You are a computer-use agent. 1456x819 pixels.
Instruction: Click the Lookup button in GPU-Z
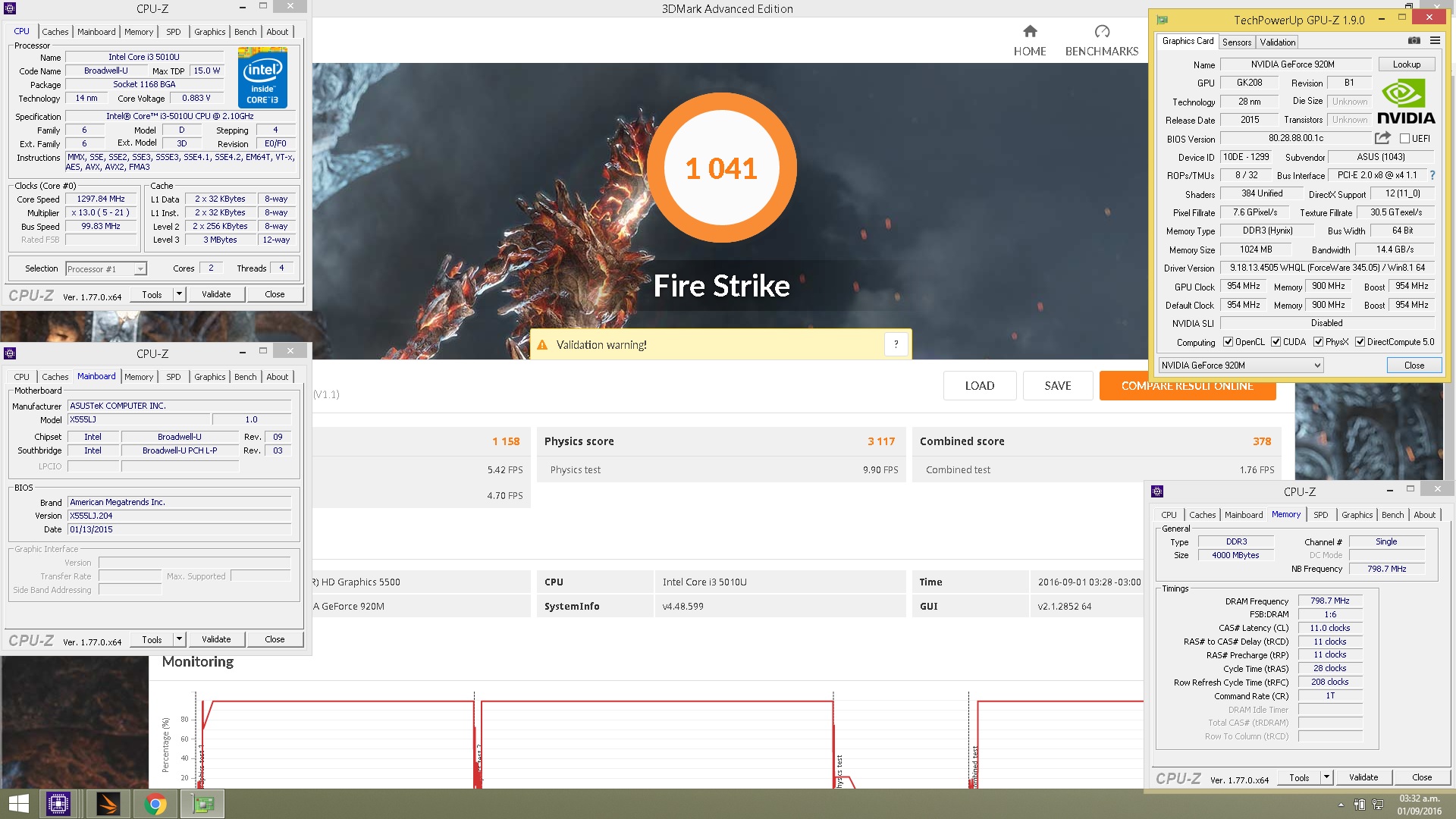1406,64
